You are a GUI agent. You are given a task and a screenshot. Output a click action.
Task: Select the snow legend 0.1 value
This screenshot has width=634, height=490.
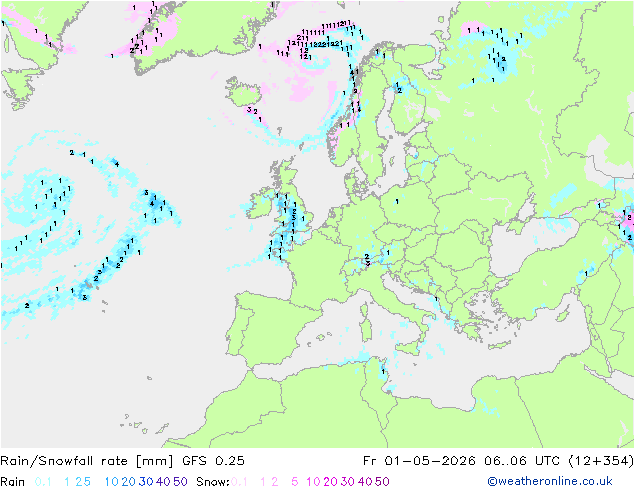click(x=239, y=482)
